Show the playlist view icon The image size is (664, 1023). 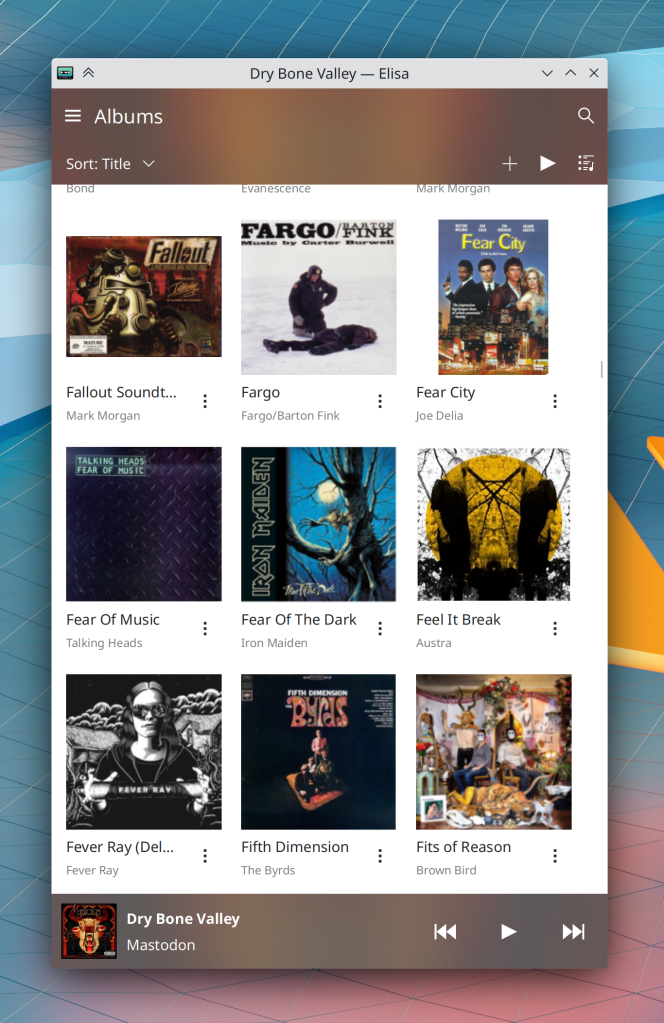586,163
